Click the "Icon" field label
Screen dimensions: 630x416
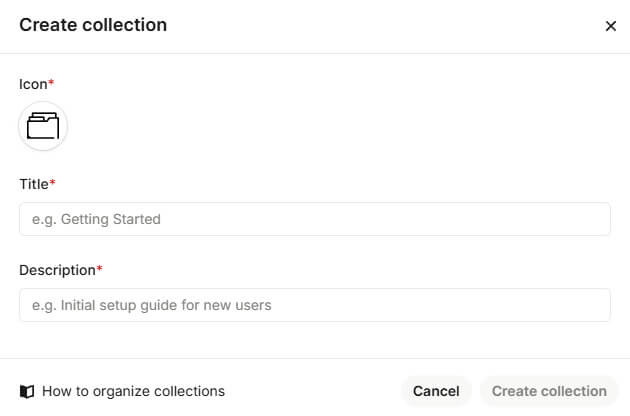point(33,84)
